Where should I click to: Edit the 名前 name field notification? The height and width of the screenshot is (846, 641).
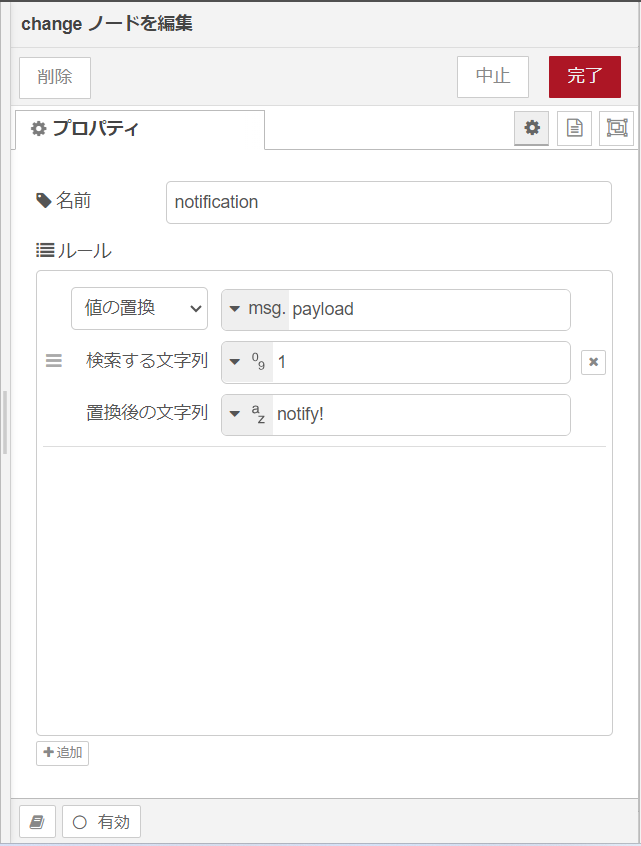pyautogui.click(x=388, y=202)
